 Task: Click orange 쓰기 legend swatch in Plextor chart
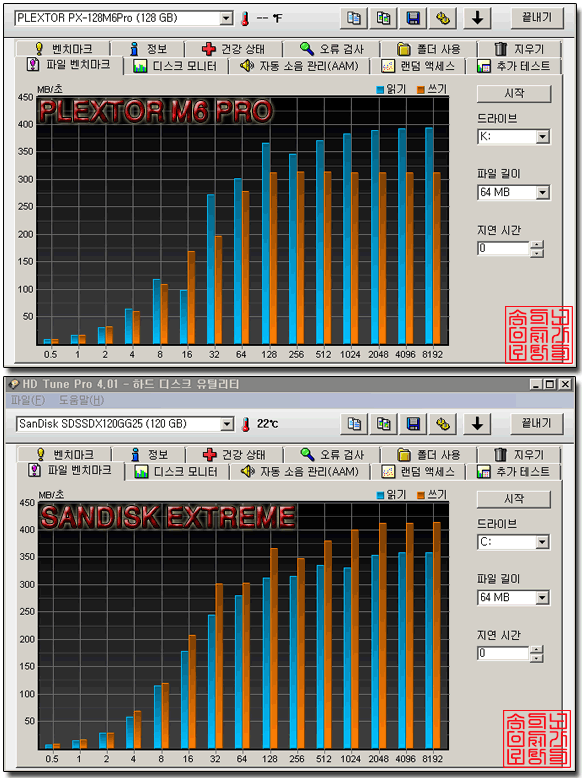tap(421, 90)
